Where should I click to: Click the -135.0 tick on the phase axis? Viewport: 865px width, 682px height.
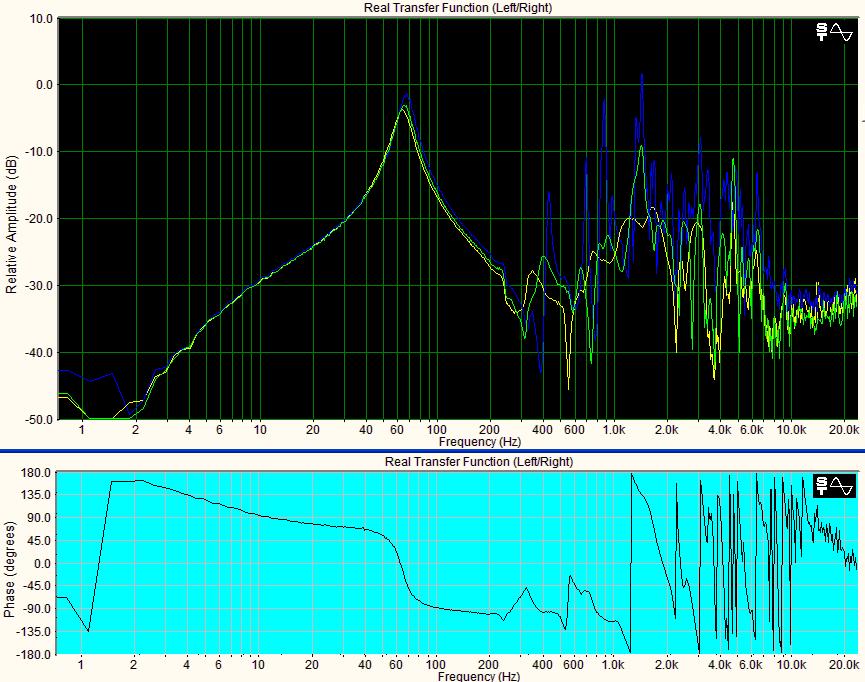(x=36, y=631)
